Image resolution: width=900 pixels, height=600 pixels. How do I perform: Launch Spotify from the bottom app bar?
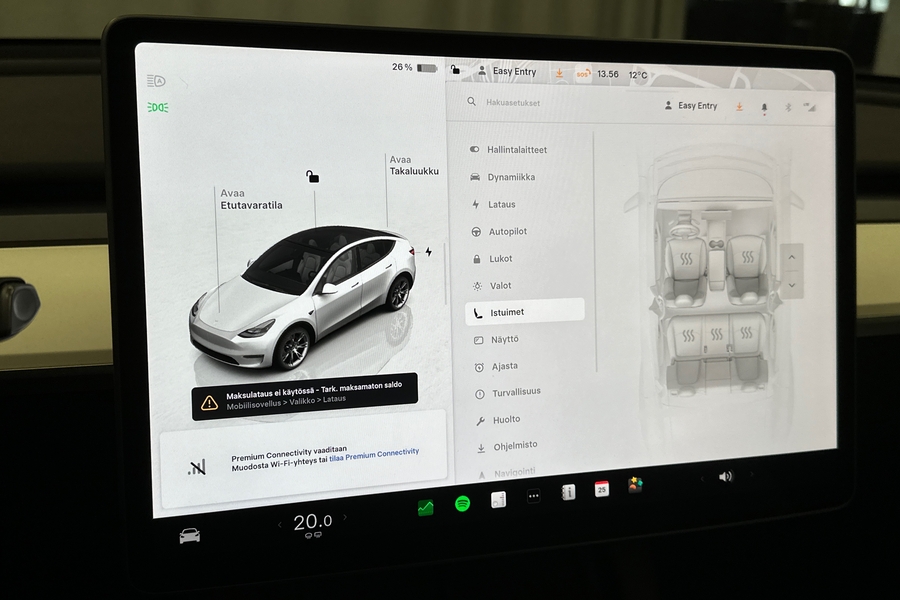point(460,505)
